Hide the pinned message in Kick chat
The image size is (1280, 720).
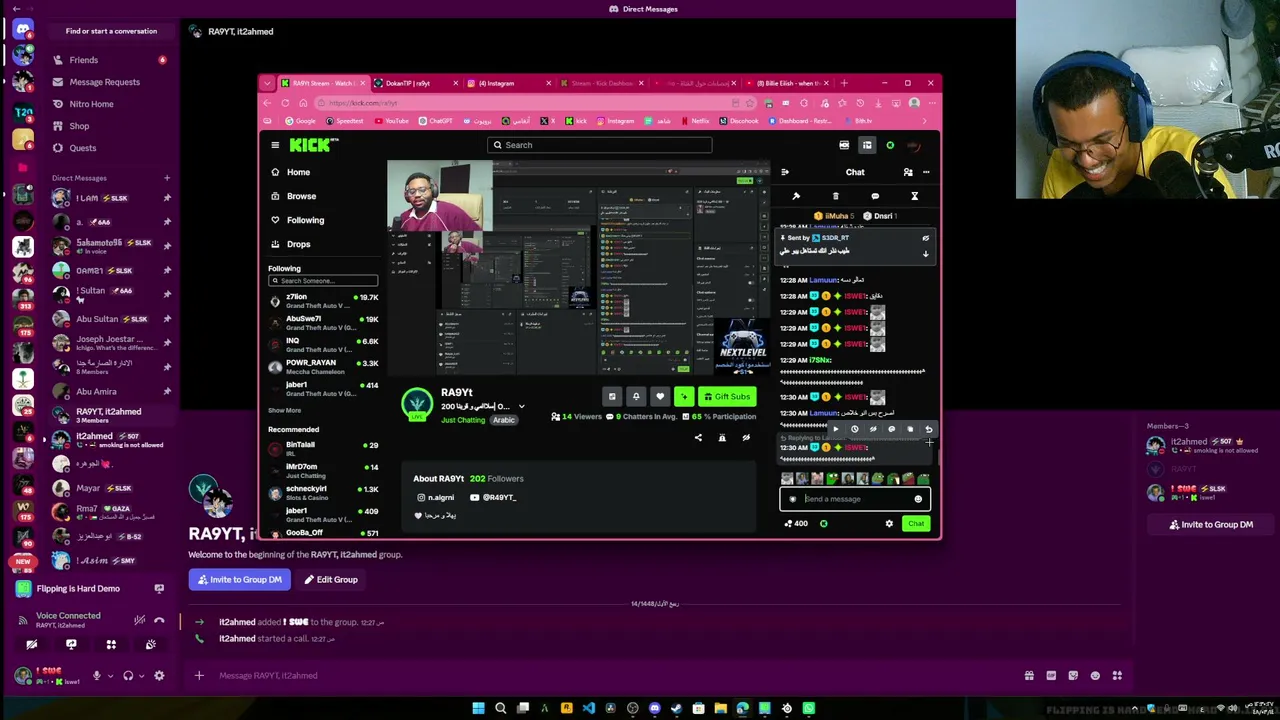coord(925,238)
